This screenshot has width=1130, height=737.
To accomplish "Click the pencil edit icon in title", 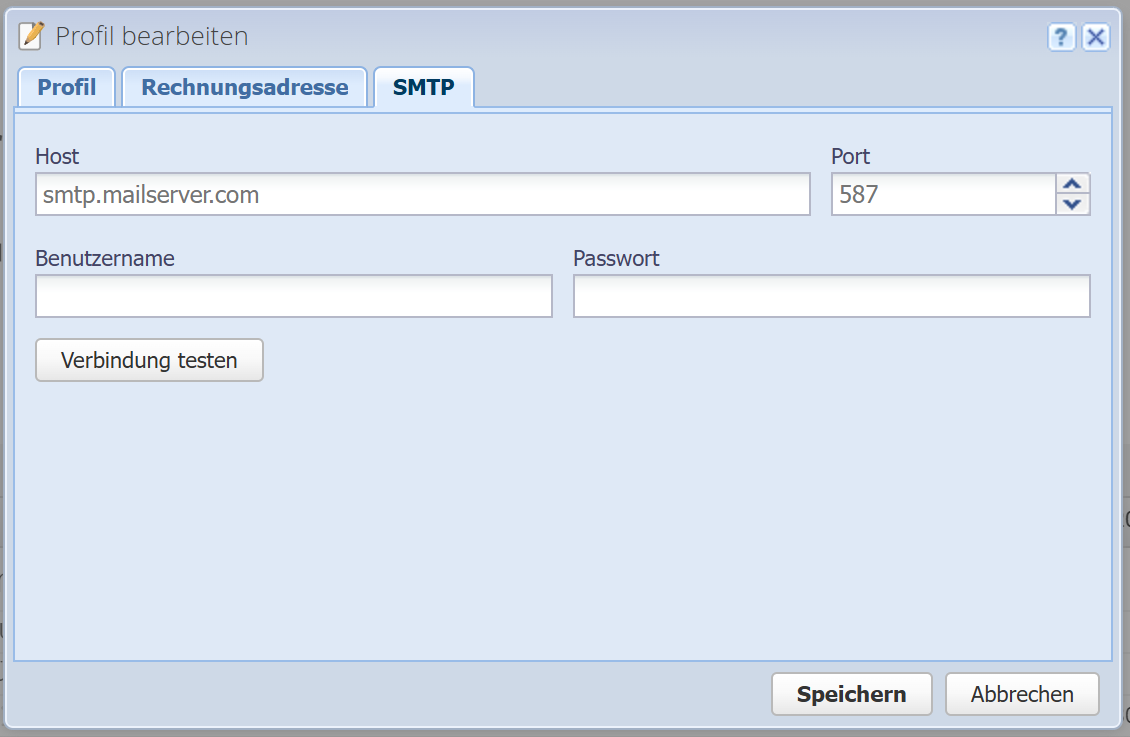I will (x=32, y=37).
